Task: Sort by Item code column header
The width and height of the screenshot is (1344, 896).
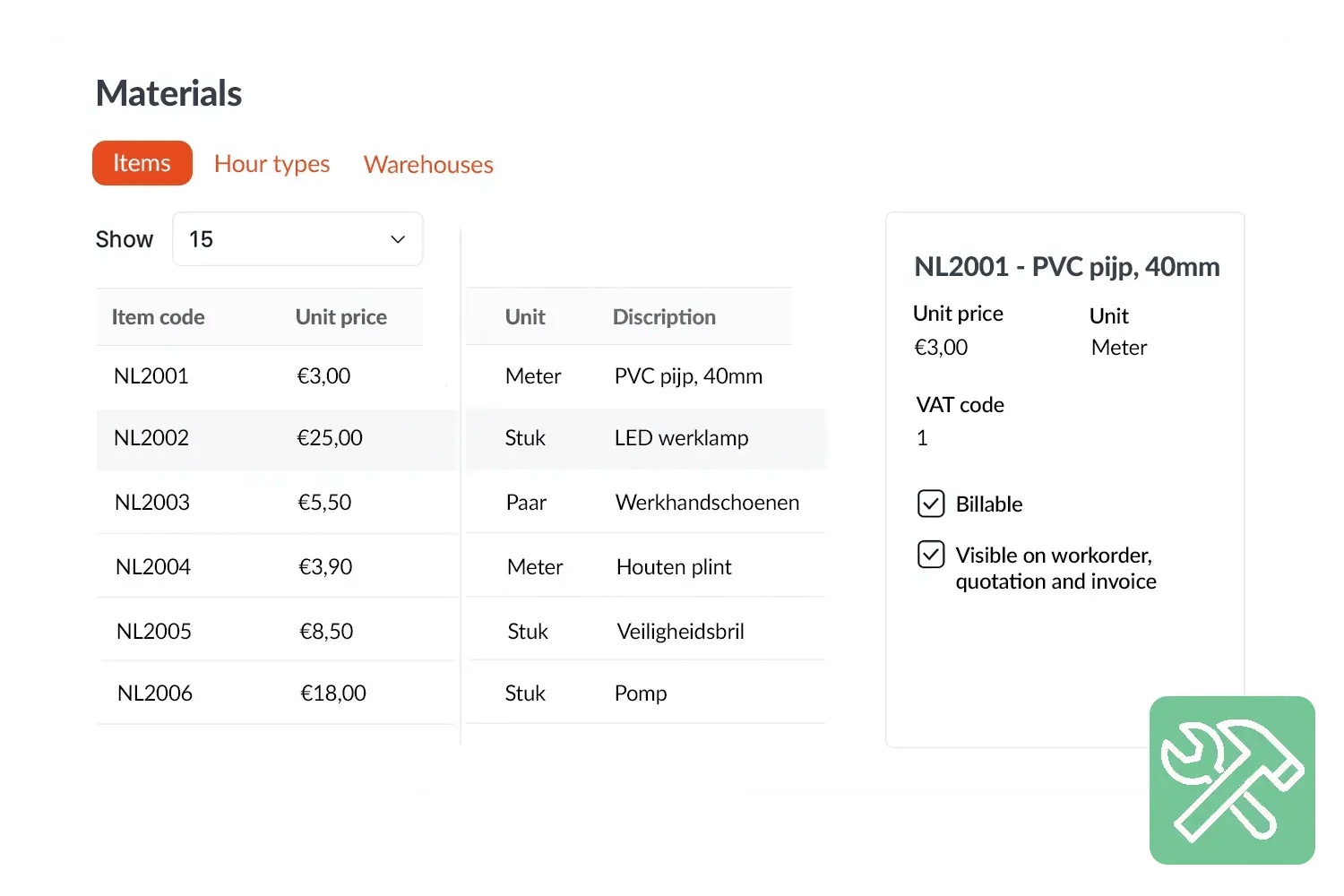Action: coord(158,317)
